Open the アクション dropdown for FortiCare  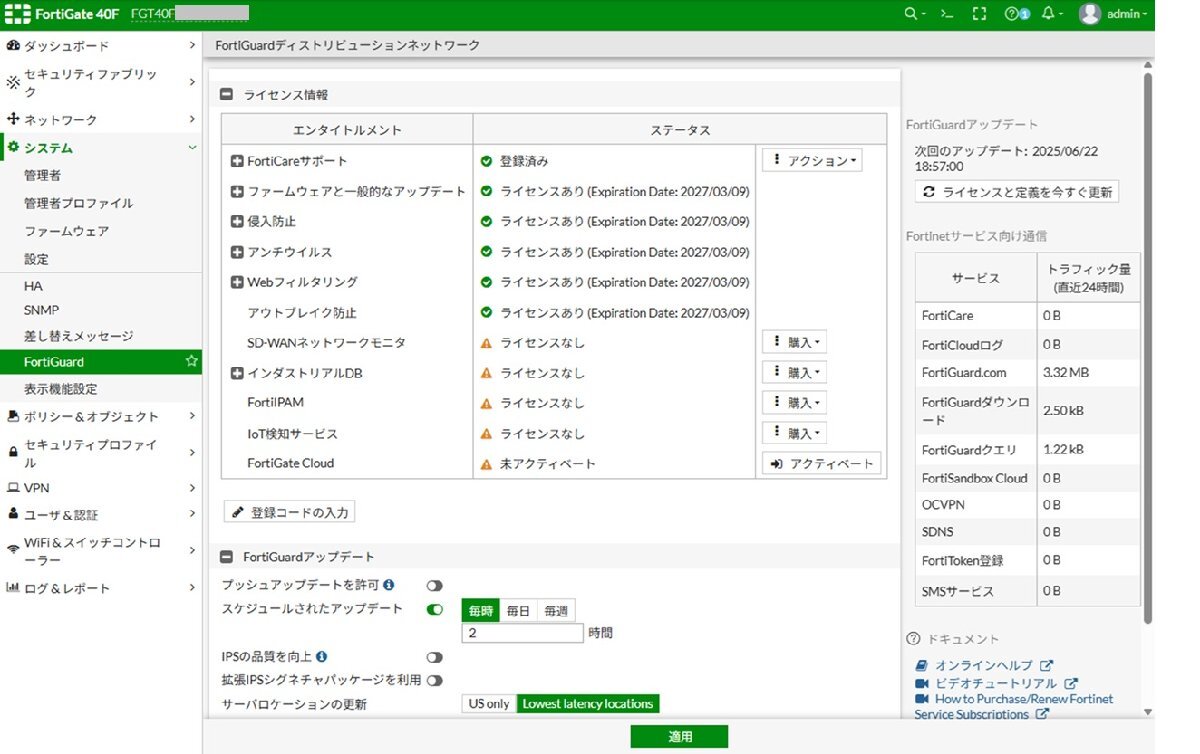(811, 161)
